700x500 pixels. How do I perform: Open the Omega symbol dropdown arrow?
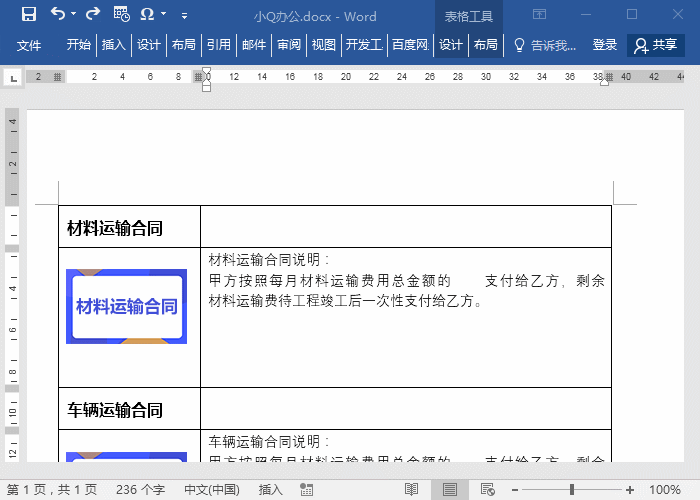pyautogui.click(x=163, y=14)
